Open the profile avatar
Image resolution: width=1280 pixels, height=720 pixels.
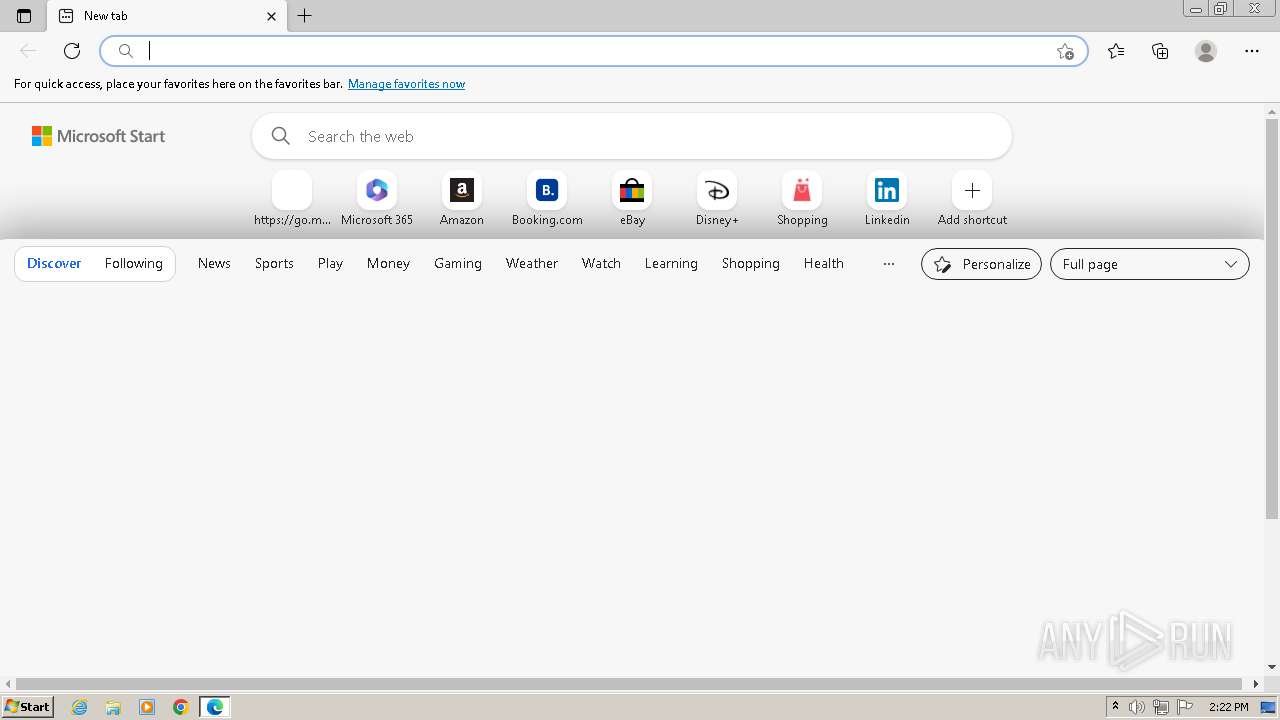pos(1206,51)
